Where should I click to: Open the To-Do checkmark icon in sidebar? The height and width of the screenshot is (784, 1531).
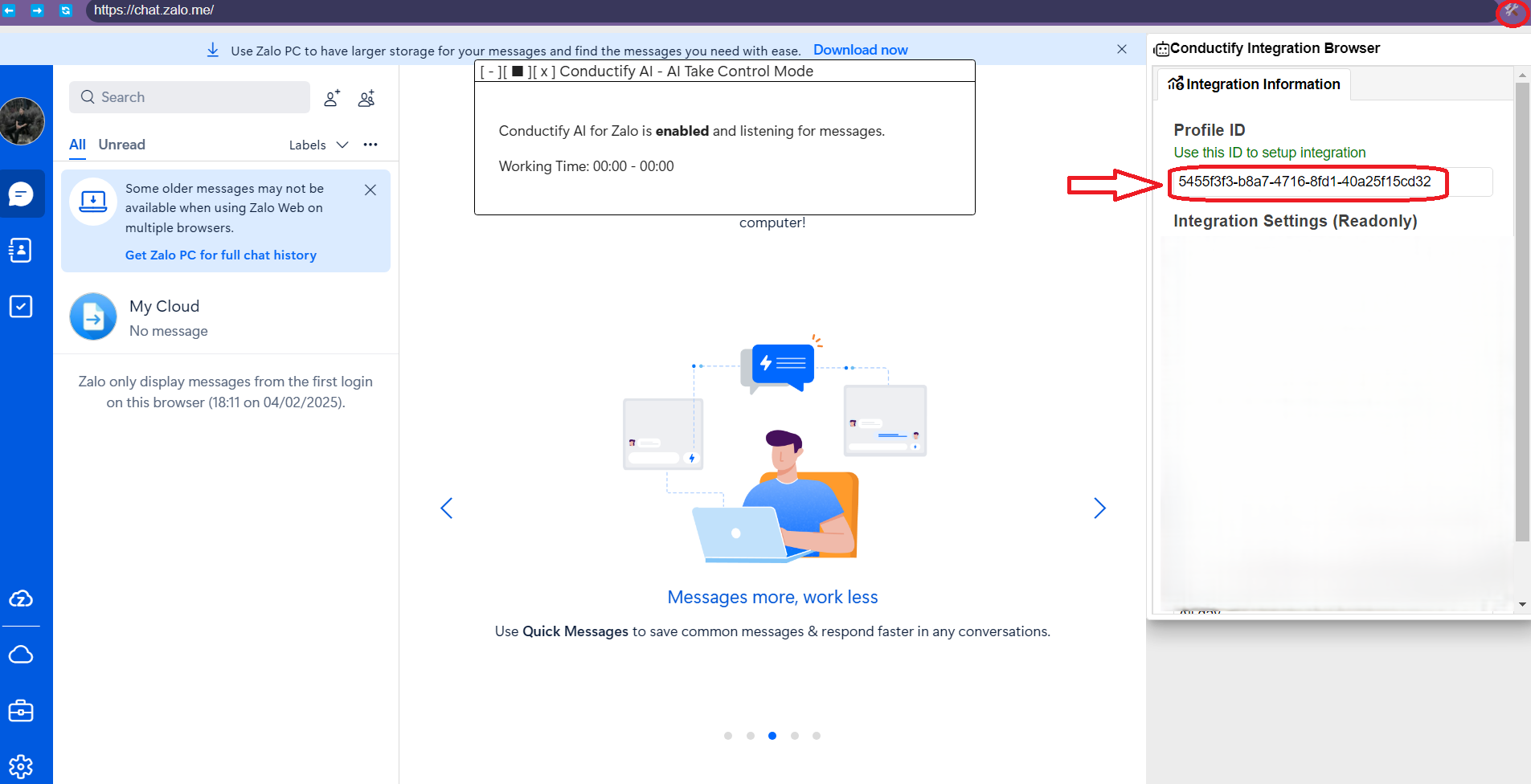tap(23, 306)
